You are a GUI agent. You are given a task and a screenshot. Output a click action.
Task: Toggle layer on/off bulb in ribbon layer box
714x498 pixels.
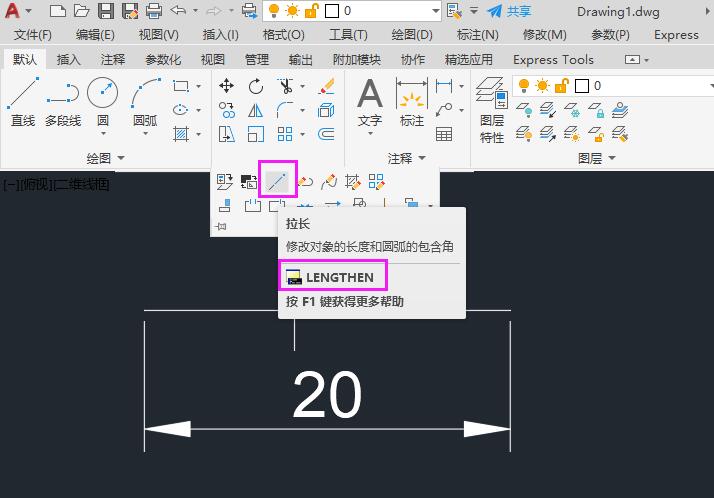point(524,86)
